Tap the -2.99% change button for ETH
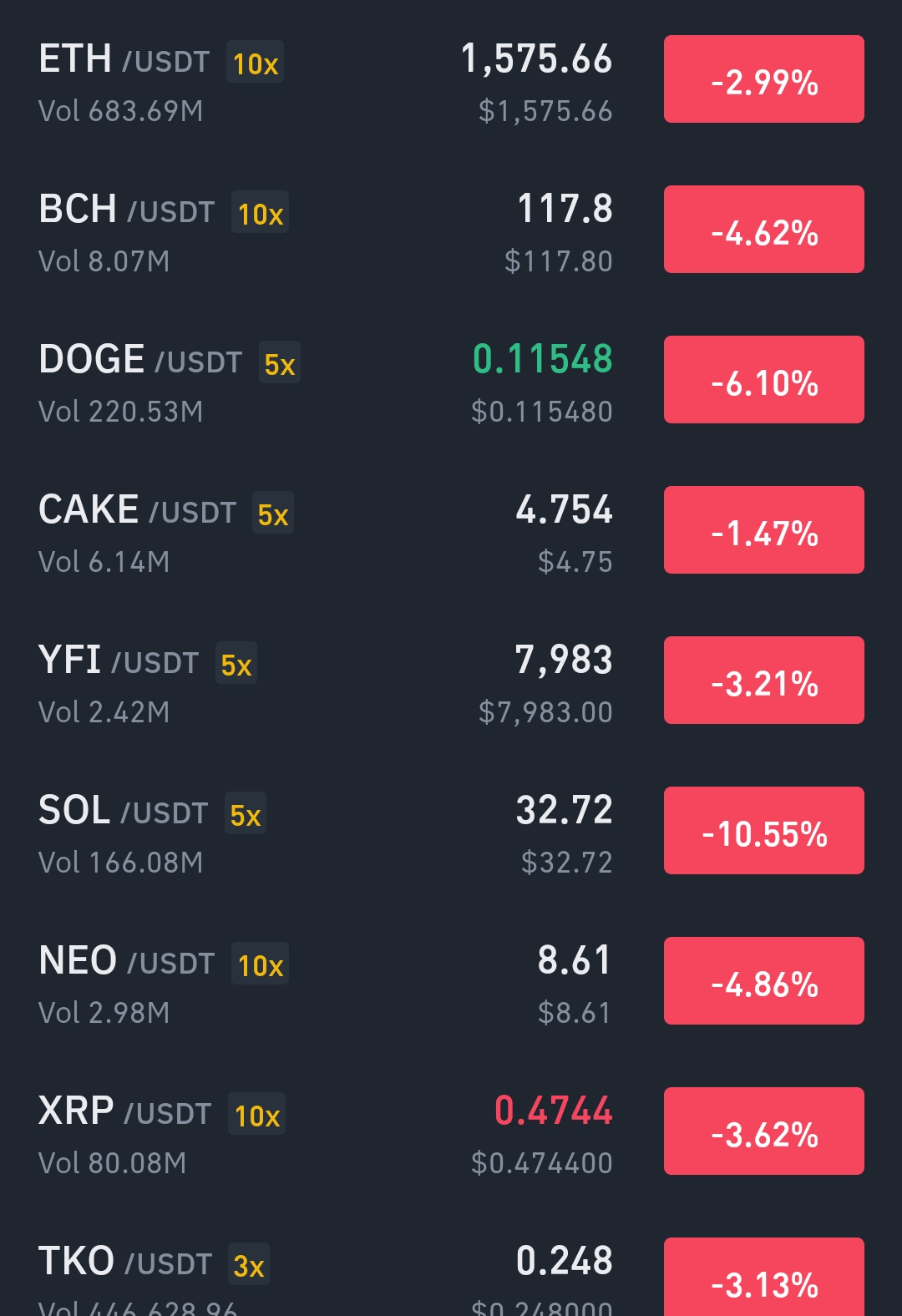The image size is (902, 1316). pos(763,79)
